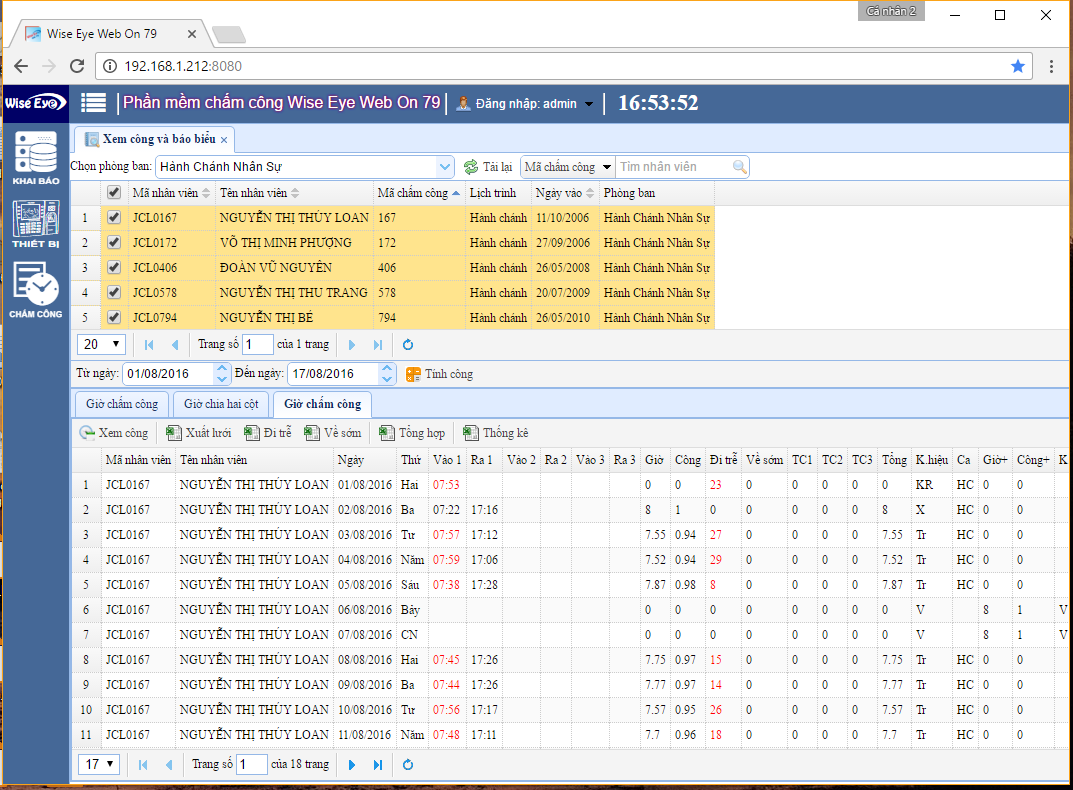
Task: Toggle the select-all checkbox in employee header
Action: pos(114,193)
